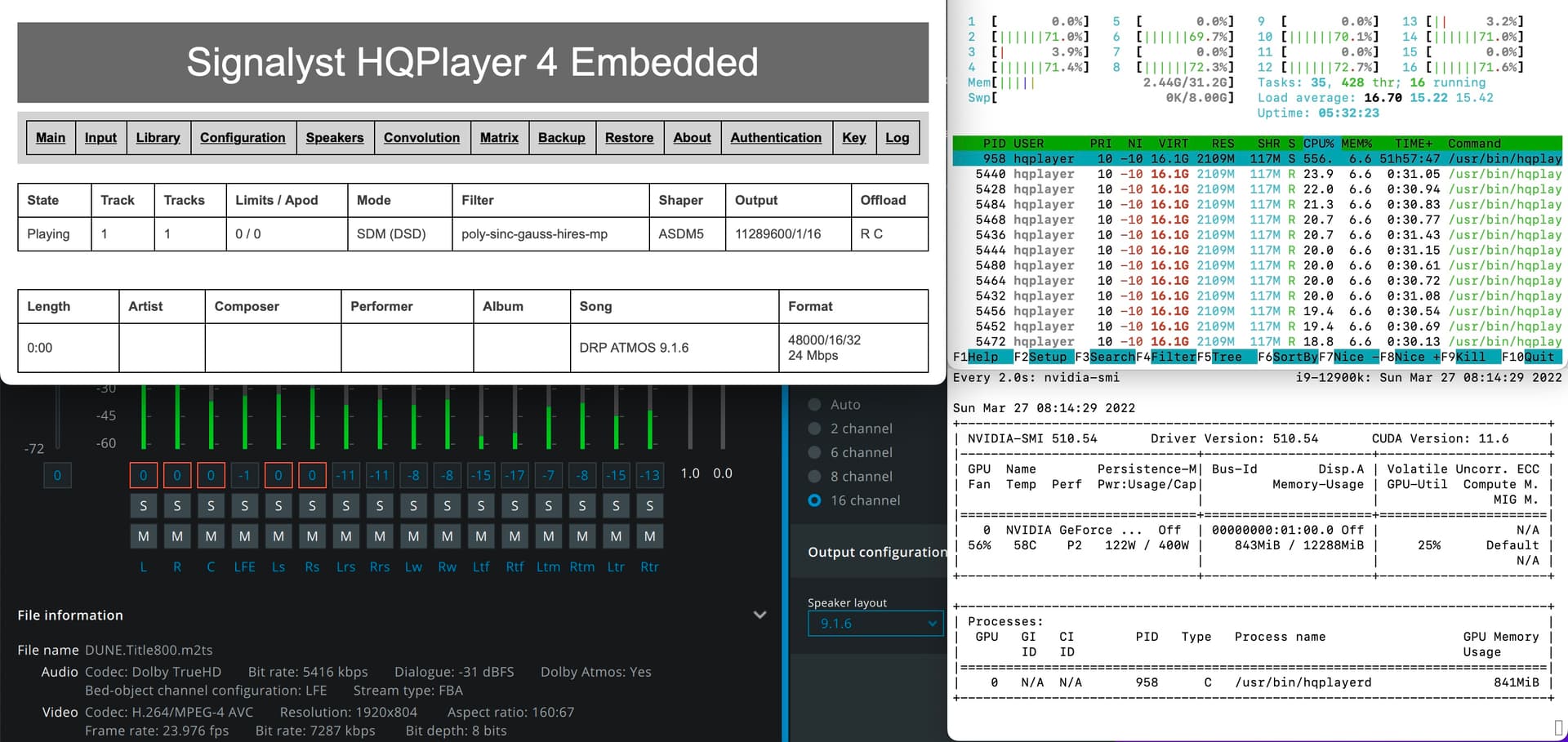Click F4 Filter in htop
1568x742 pixels.
(1166, 358)
